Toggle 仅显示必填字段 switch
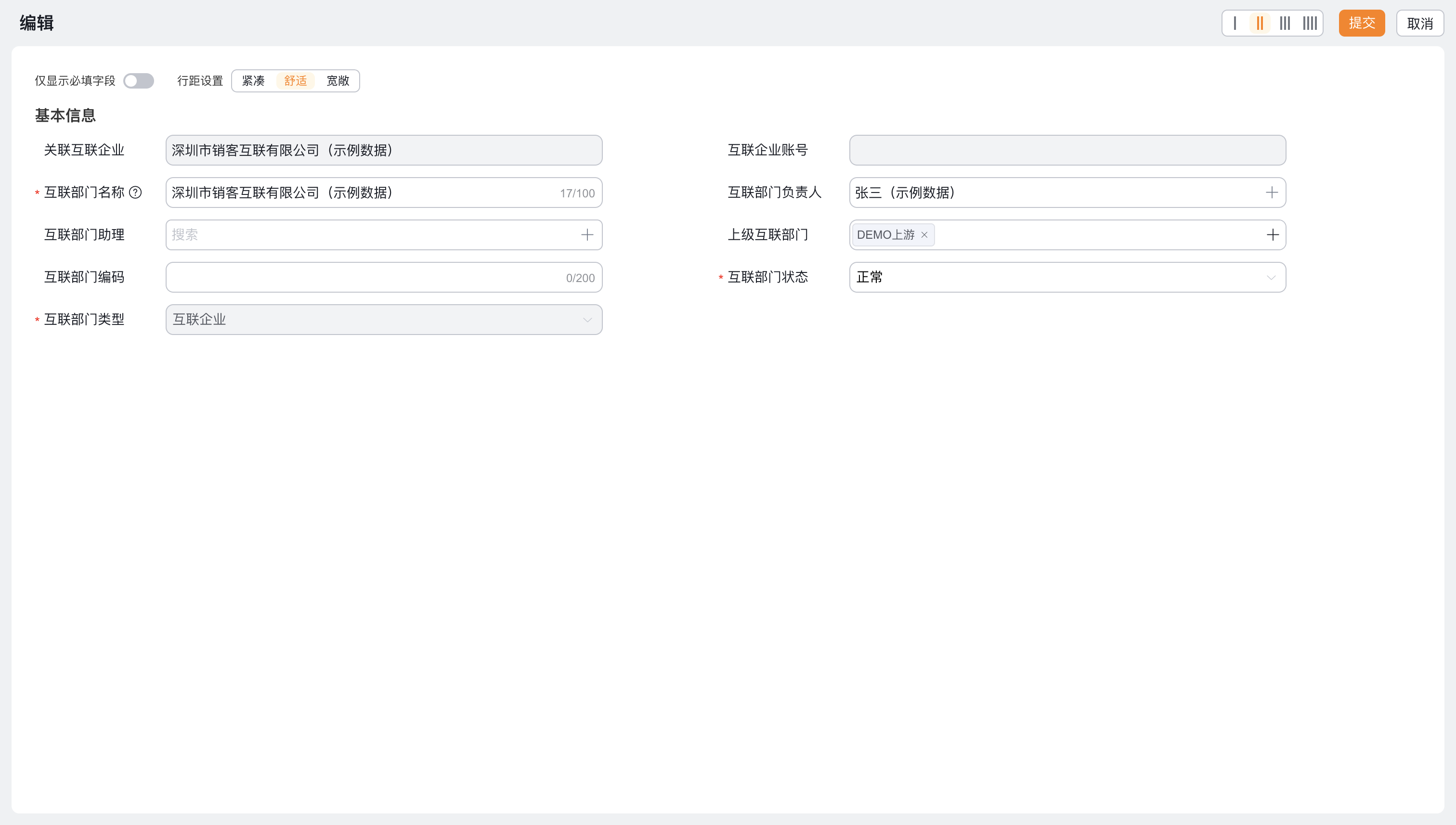 [139, 81]
